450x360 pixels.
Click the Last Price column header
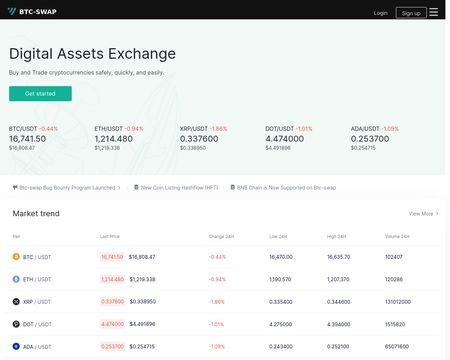(110, 236)
